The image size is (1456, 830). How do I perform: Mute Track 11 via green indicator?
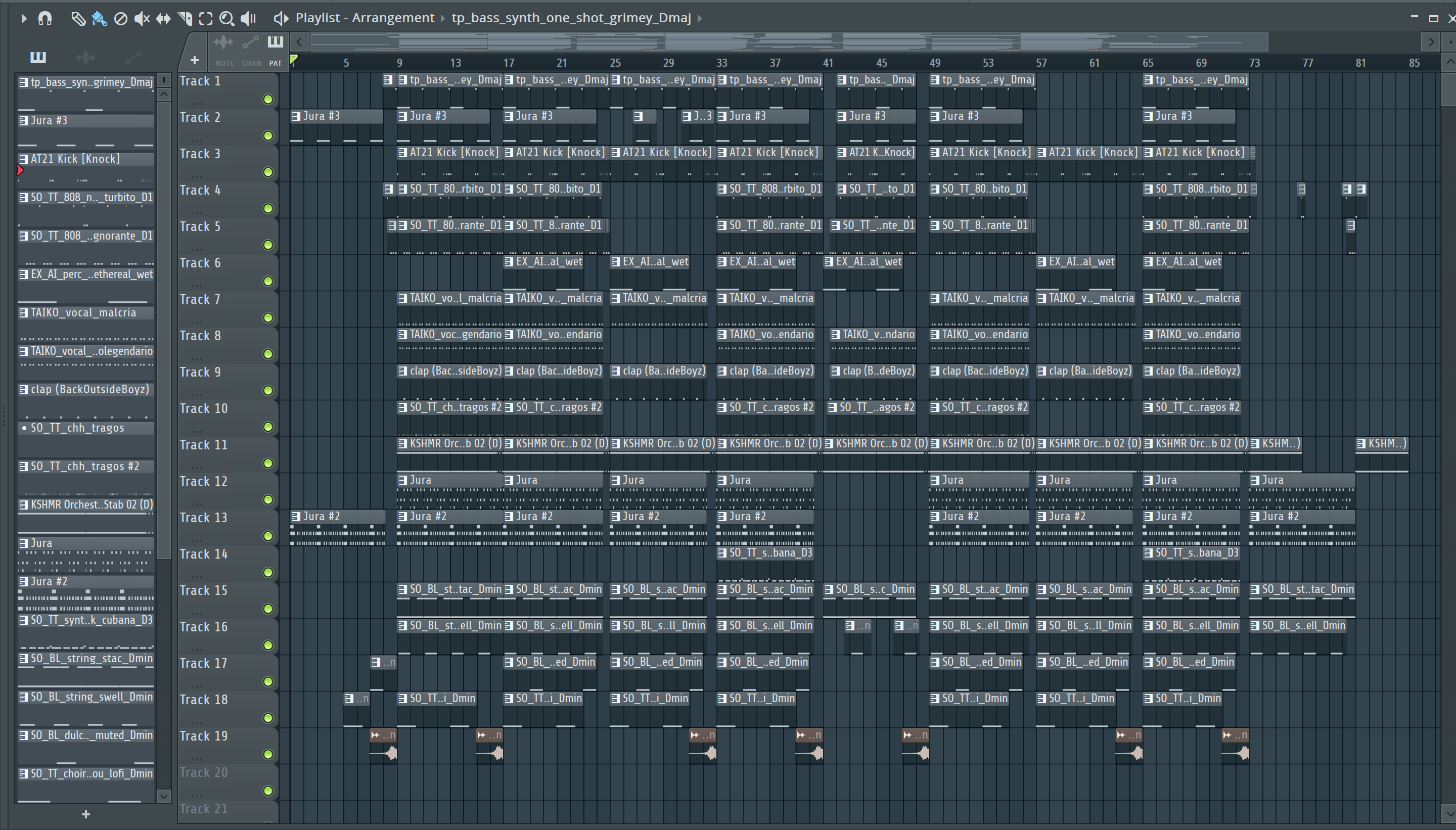pos(268,464)
